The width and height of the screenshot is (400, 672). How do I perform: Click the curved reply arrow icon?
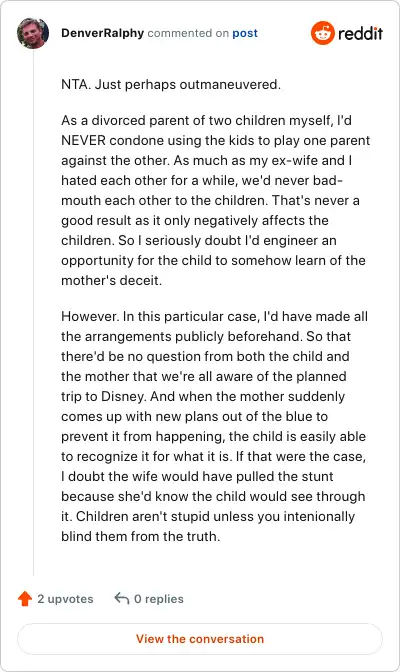pyautogui.click(x=122, y=598)
